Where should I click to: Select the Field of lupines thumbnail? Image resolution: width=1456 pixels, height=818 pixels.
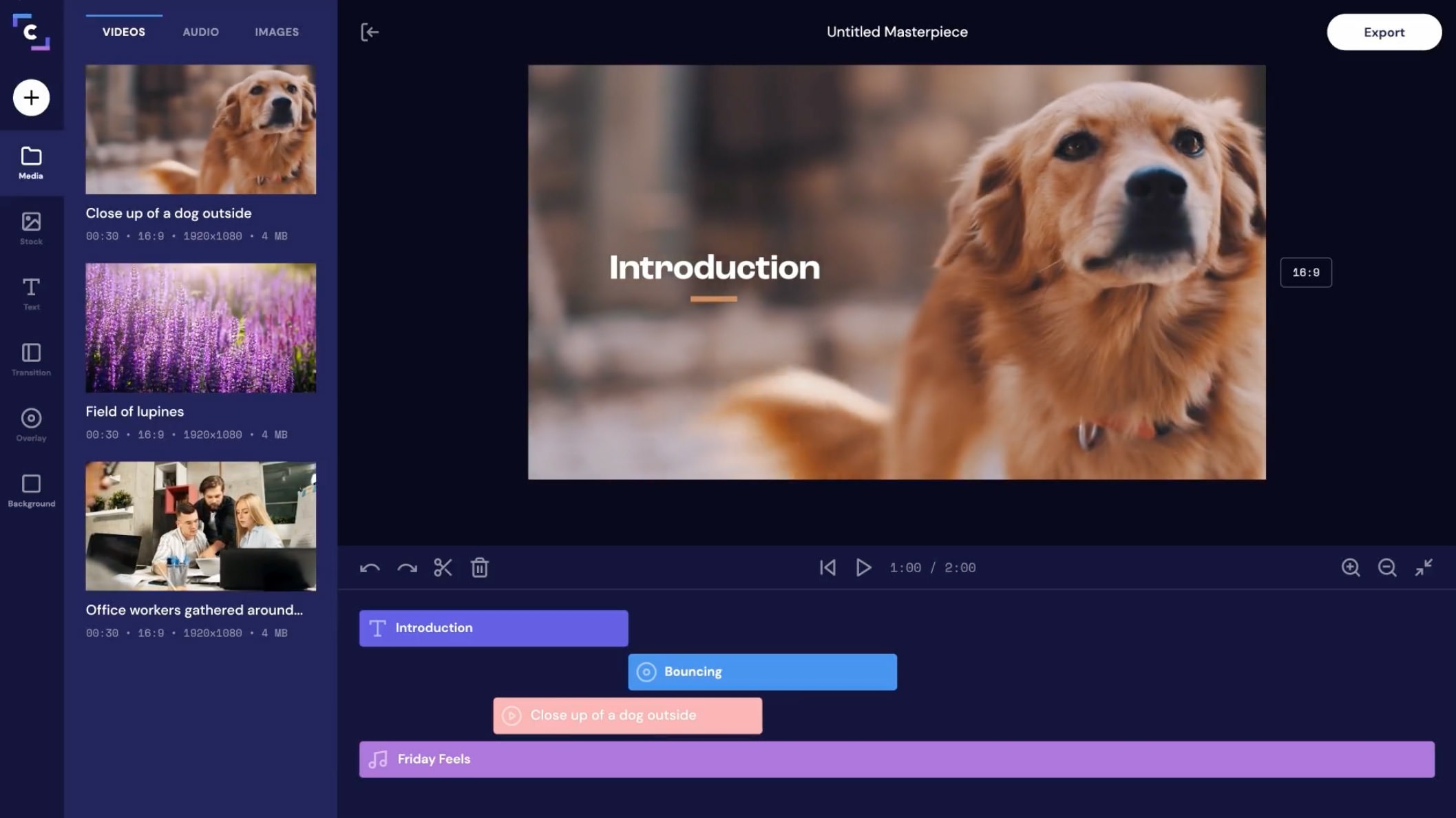click(200, 327)
